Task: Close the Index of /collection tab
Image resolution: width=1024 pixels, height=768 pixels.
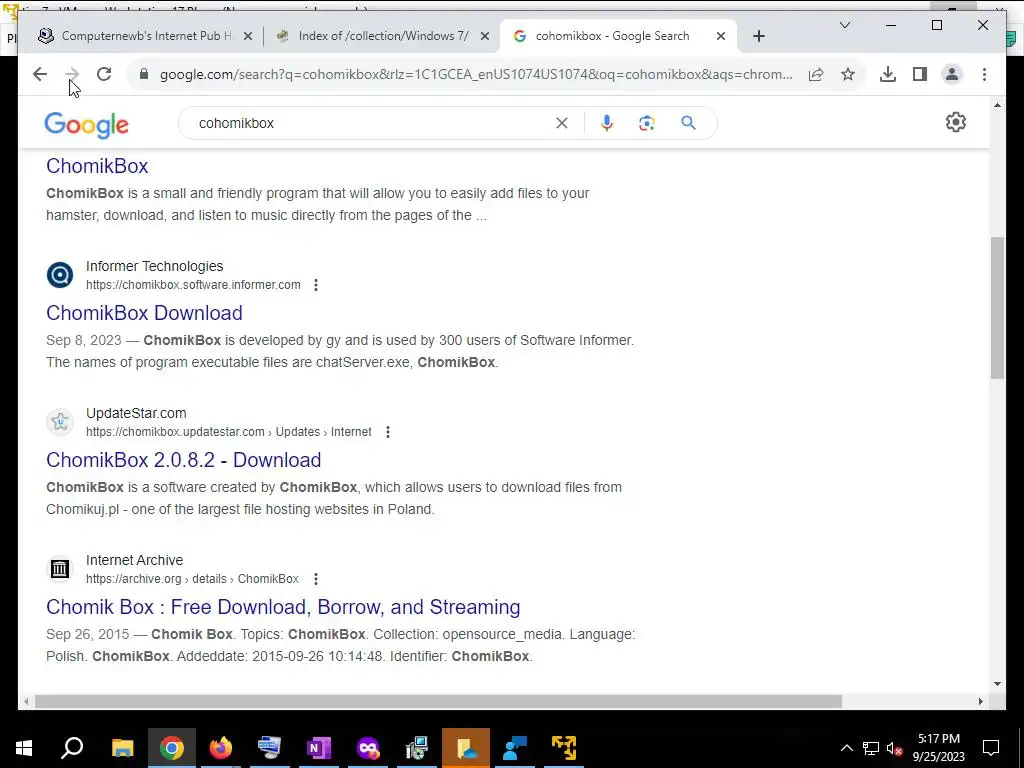Action: click(485, 37)
